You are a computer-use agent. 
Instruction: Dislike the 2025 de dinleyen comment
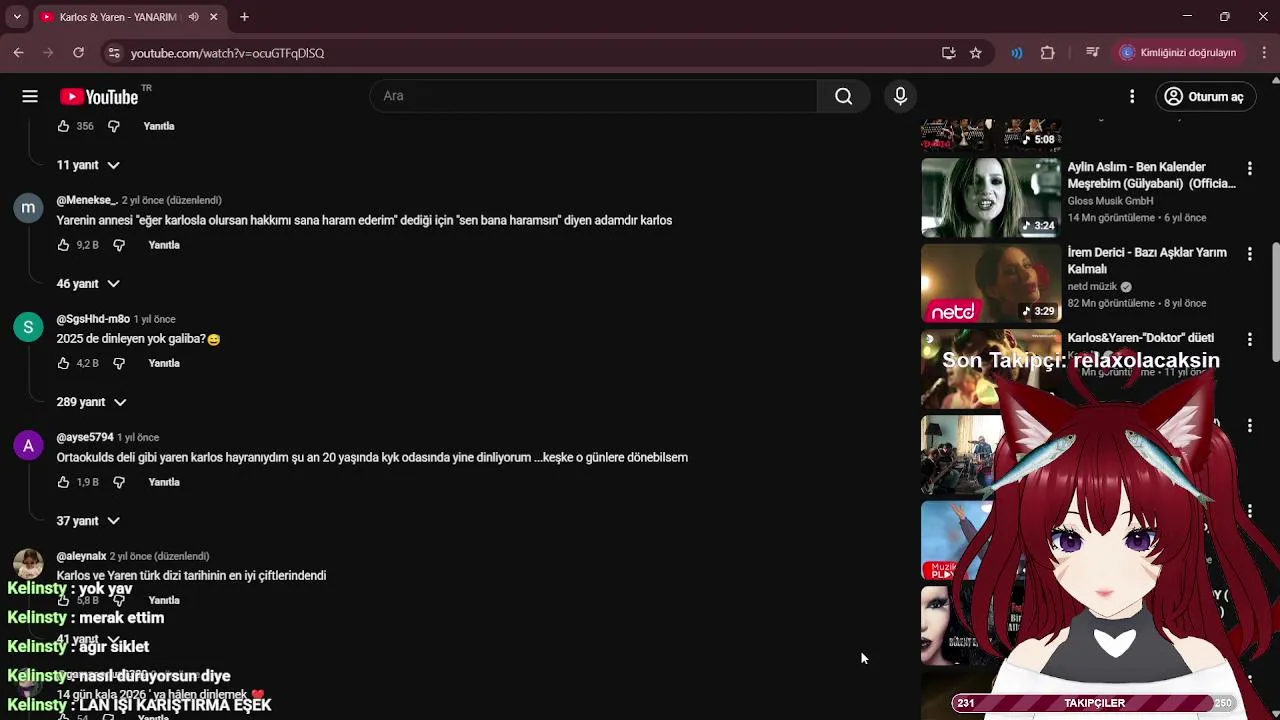[x=119, y=363]
